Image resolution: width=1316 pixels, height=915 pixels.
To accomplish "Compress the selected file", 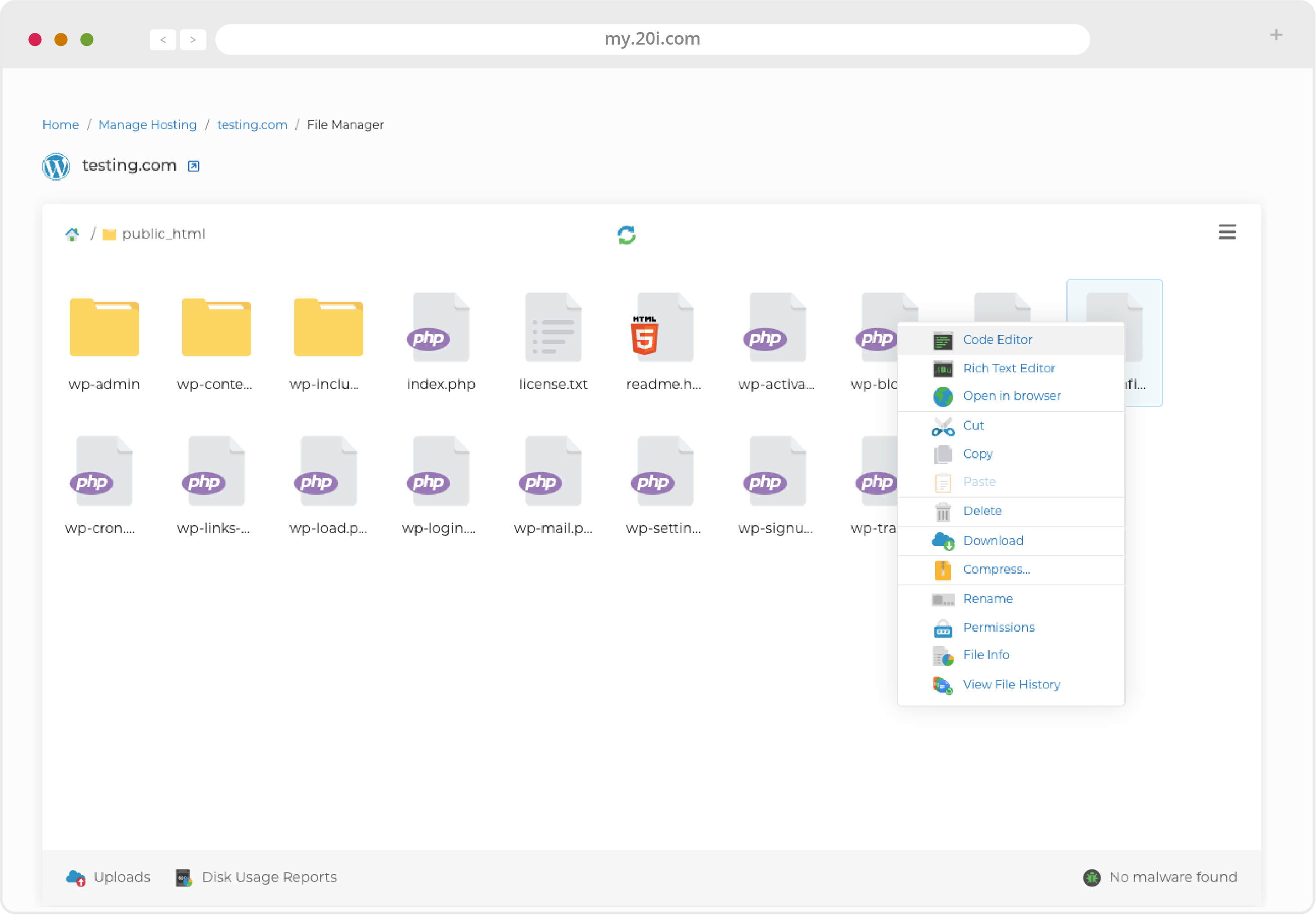I will click(996, 568).
